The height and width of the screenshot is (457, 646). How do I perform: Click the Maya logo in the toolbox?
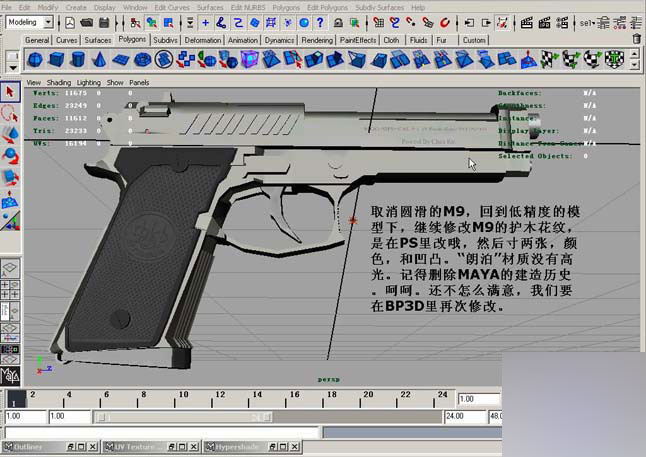tap(10, 375)
